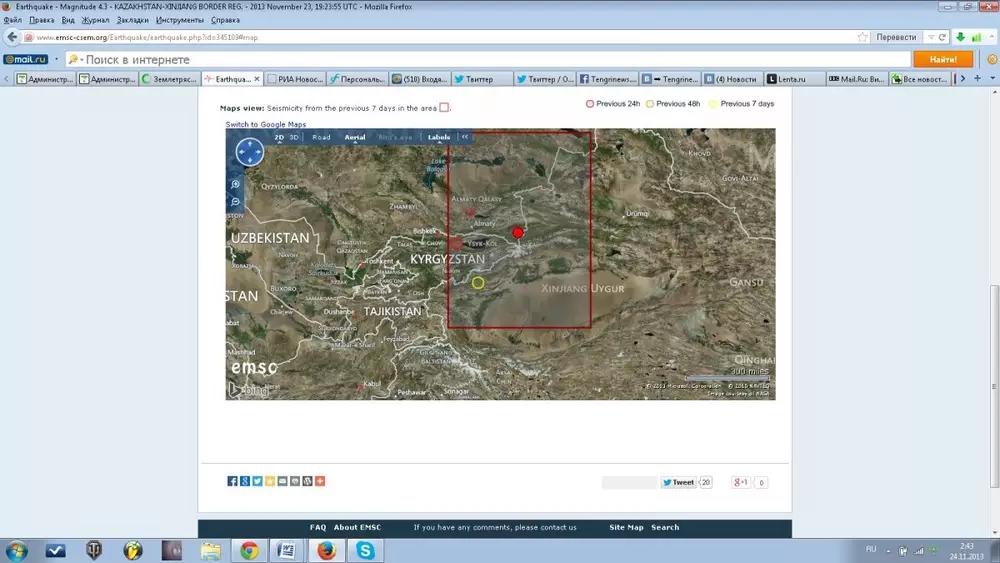
Task: Open the Журнал menu
Action: click(x=95, y=20)
